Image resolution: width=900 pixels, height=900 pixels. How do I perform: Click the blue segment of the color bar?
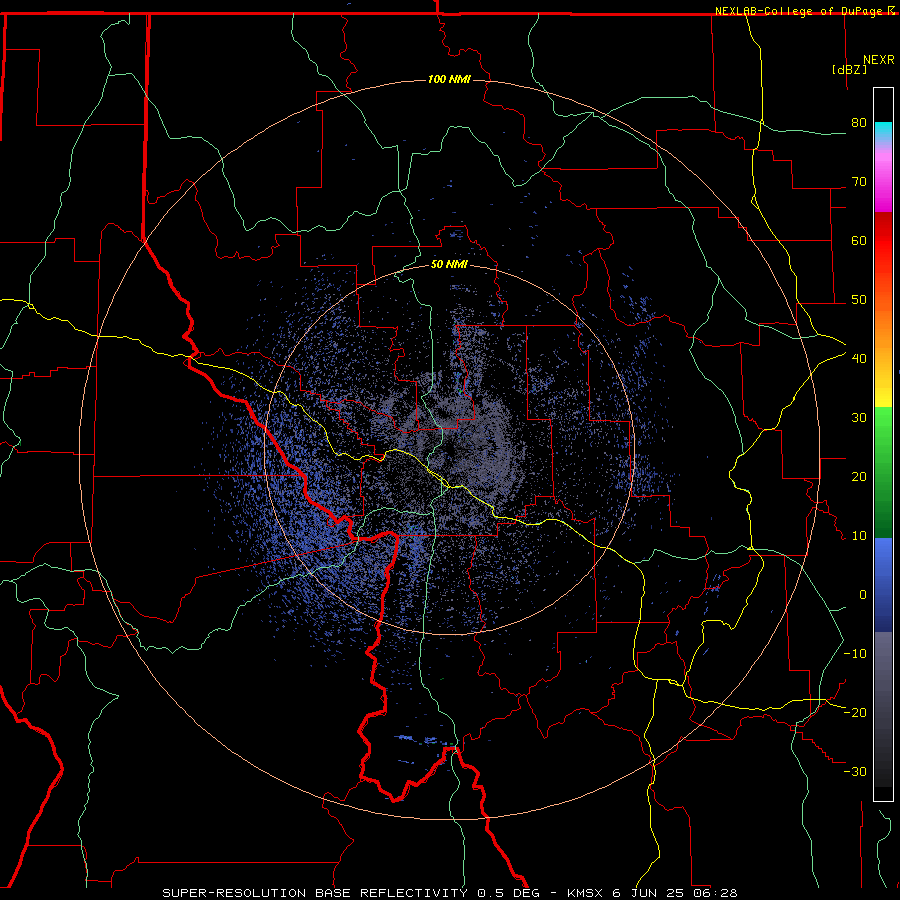click(x=883, y=584)
